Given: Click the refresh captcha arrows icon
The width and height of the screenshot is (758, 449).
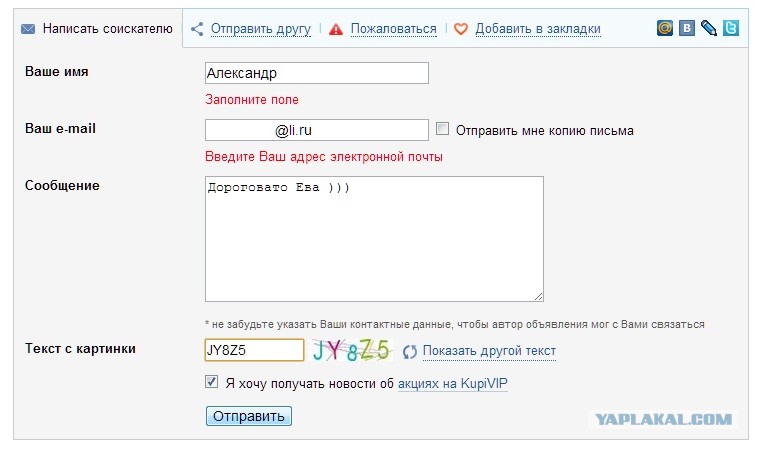Looking at the screenshot, I should point(409,352).
